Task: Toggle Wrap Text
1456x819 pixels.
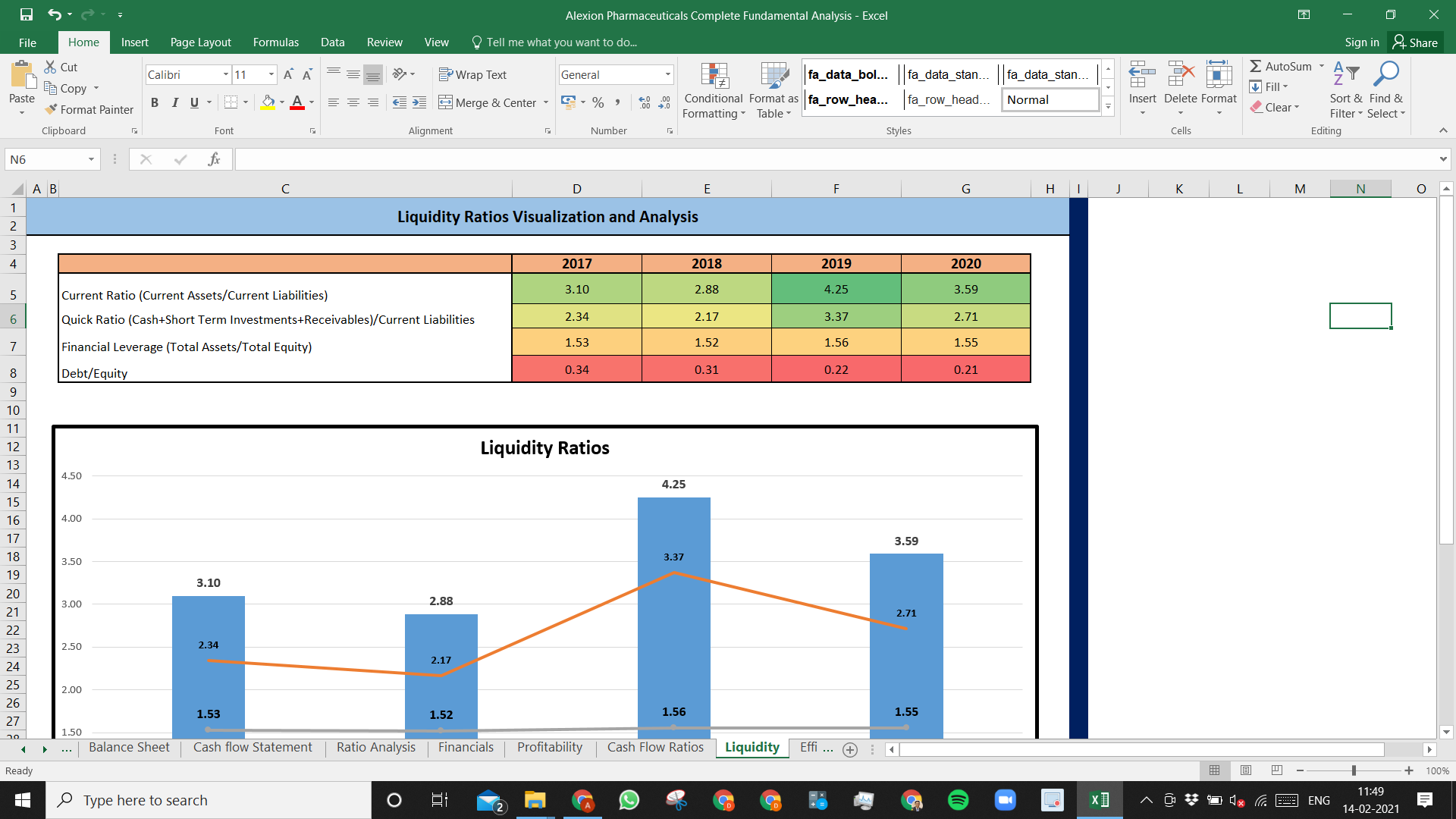Action: pyautogui.click(x=472, y=74)
